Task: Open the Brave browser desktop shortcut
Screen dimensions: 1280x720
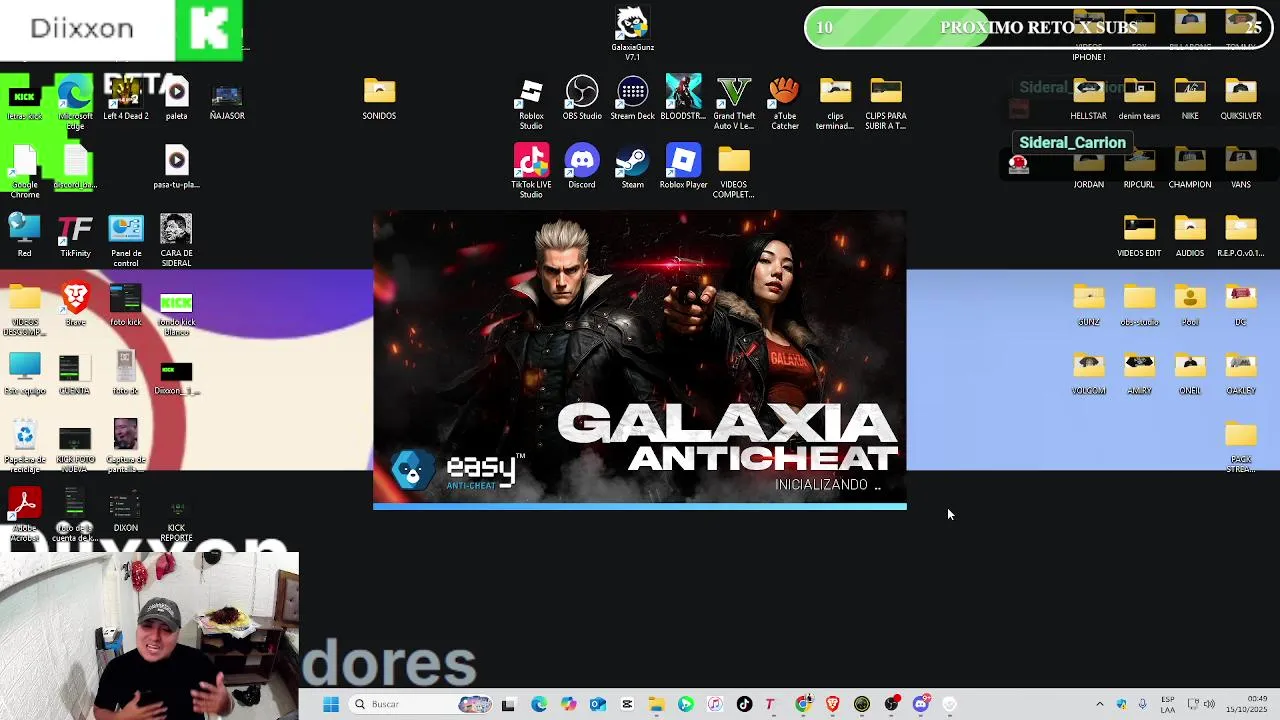Action: (x=75, y=304)
